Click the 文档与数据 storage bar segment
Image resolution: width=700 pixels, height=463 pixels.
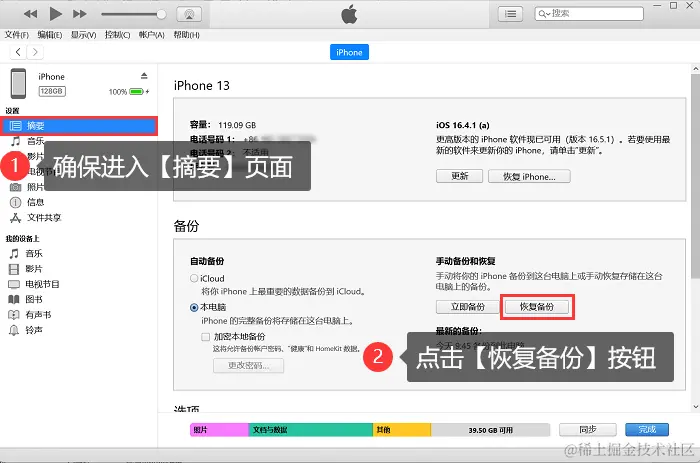[310, 430]
